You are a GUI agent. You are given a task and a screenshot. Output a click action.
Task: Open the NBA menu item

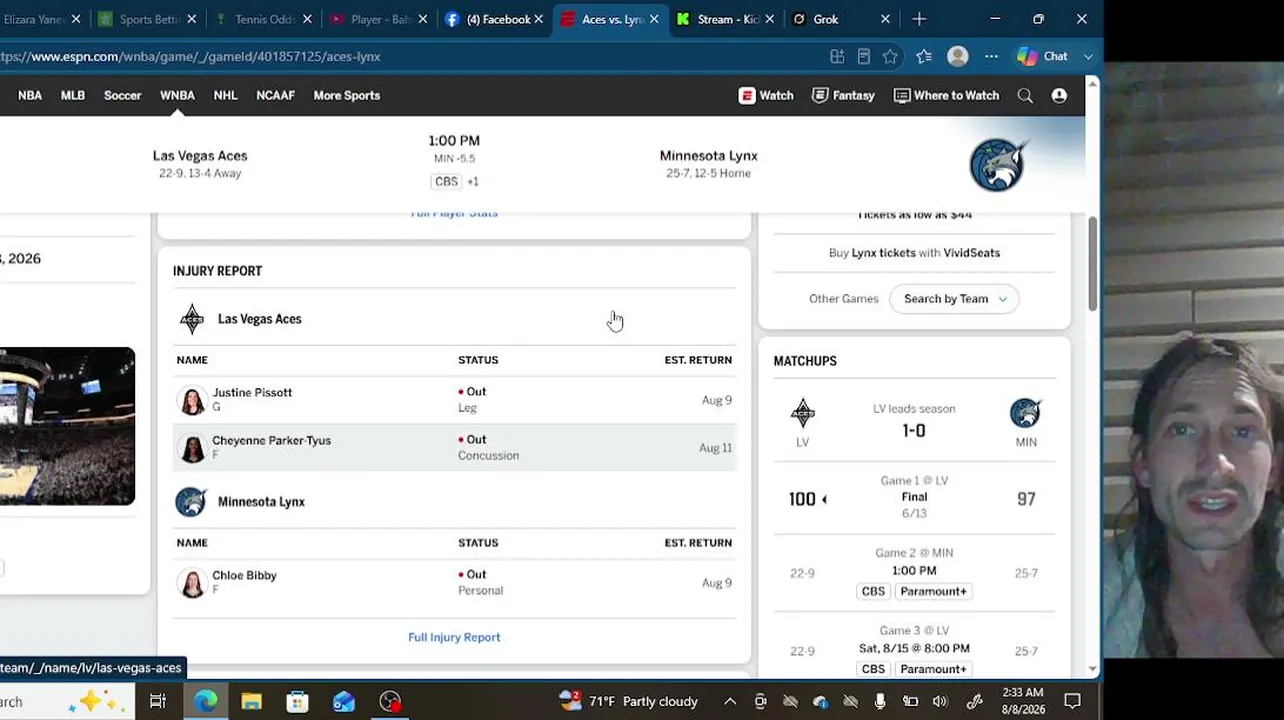(30, 96)
